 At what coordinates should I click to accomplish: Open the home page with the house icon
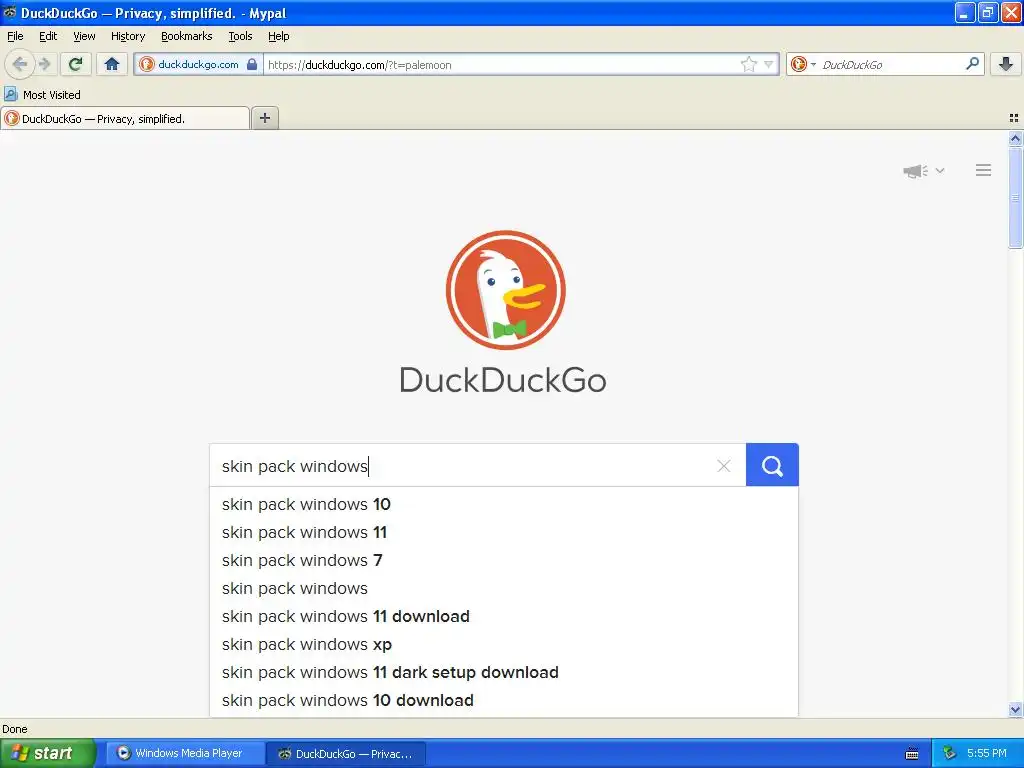[112, 64]
